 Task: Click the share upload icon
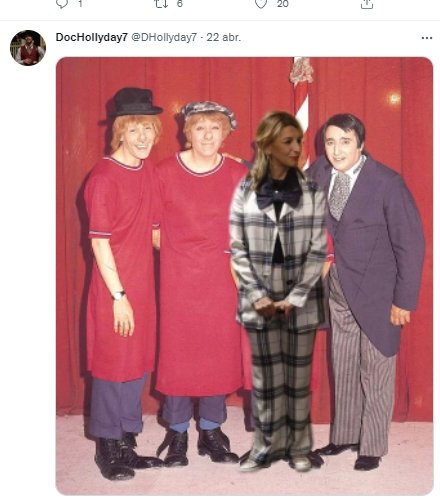pyautogui.click(x=367, y=3)
